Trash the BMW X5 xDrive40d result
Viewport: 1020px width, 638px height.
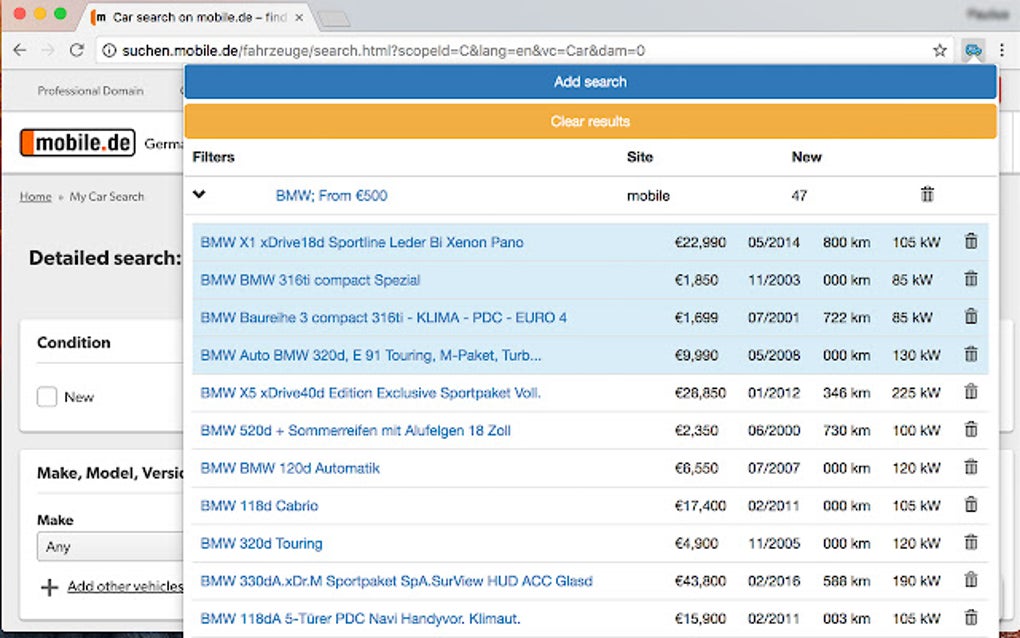[970, 393]
